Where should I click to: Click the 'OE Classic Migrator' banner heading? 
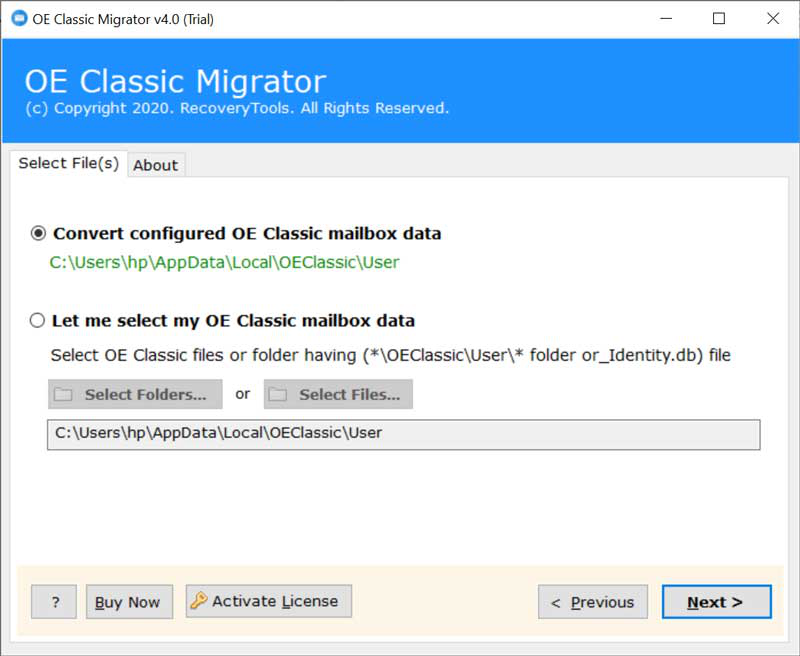176,81
